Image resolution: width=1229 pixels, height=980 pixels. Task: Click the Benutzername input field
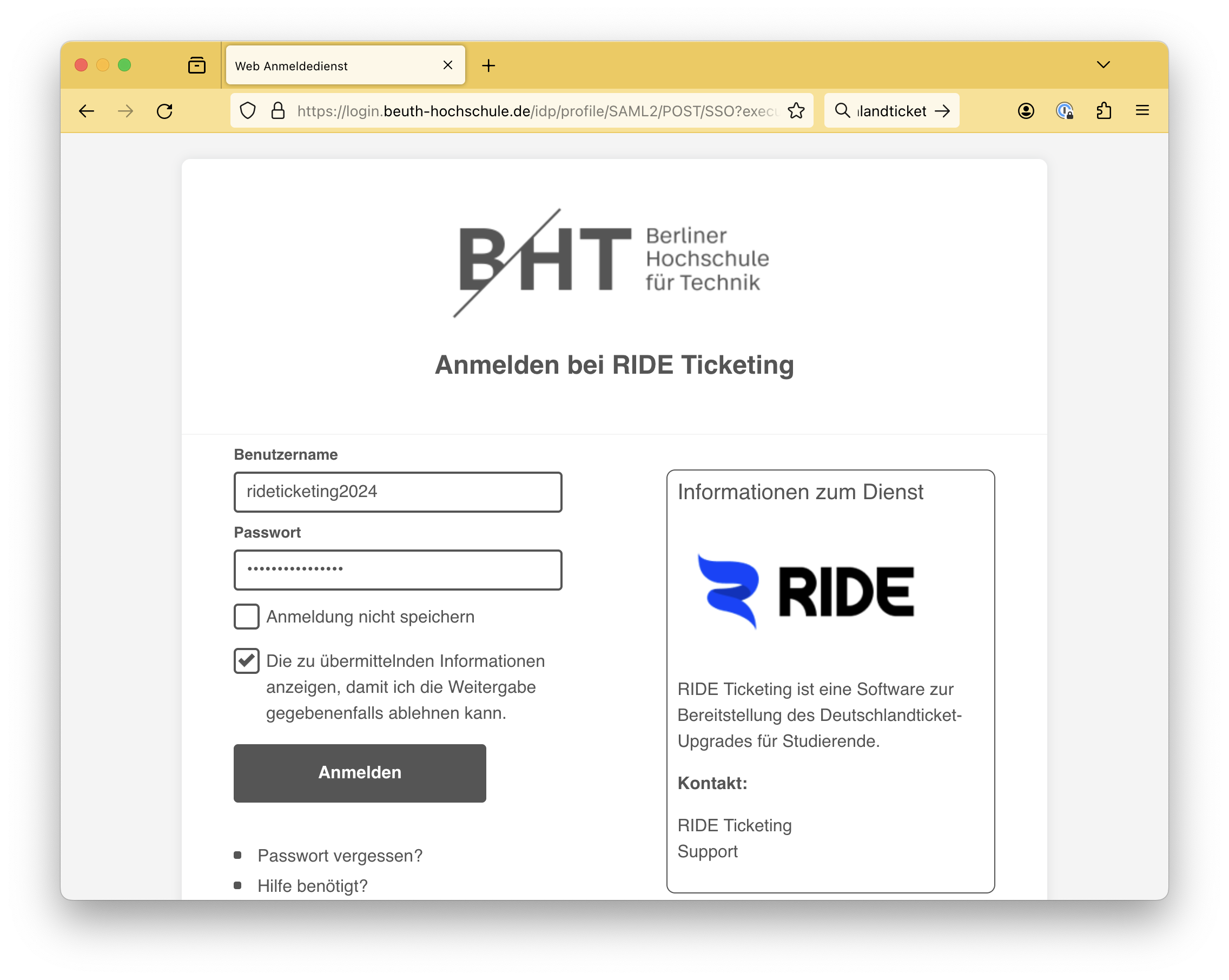[x=398, y=492]
